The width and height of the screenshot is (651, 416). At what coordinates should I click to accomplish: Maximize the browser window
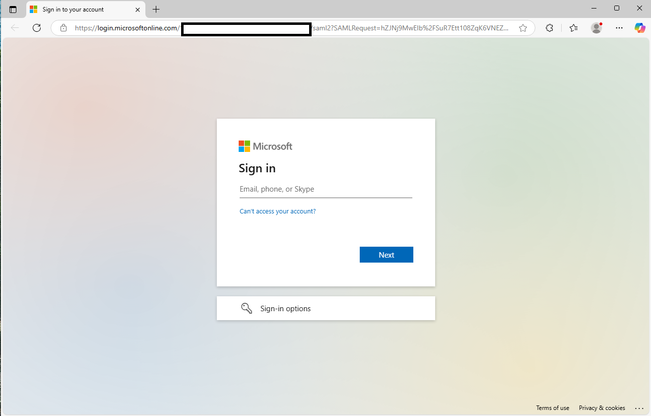(617, 8)
